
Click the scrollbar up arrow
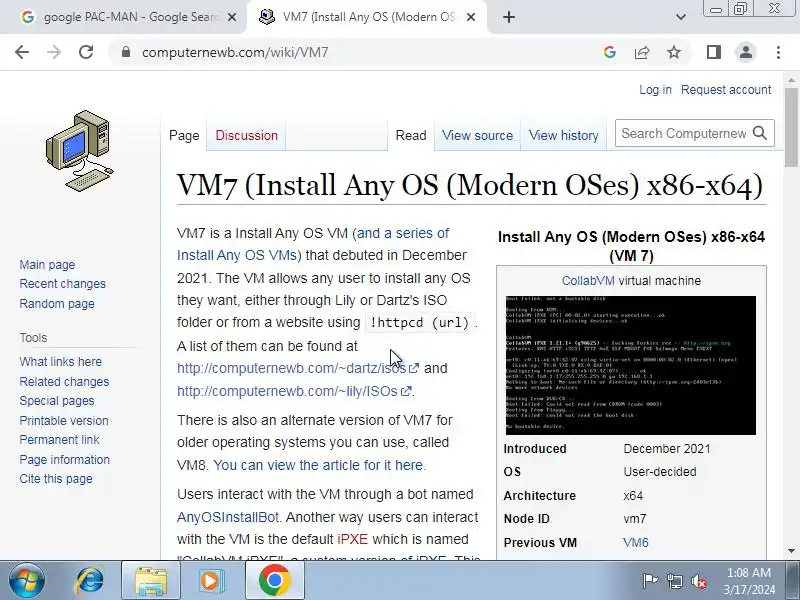tap(791, 80)
